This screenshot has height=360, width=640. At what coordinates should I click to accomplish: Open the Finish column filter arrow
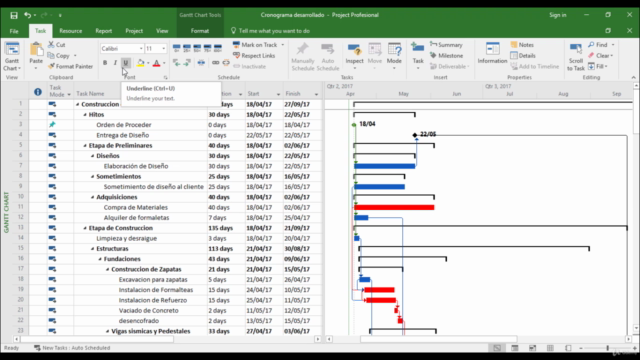click(x=316, y=94)
